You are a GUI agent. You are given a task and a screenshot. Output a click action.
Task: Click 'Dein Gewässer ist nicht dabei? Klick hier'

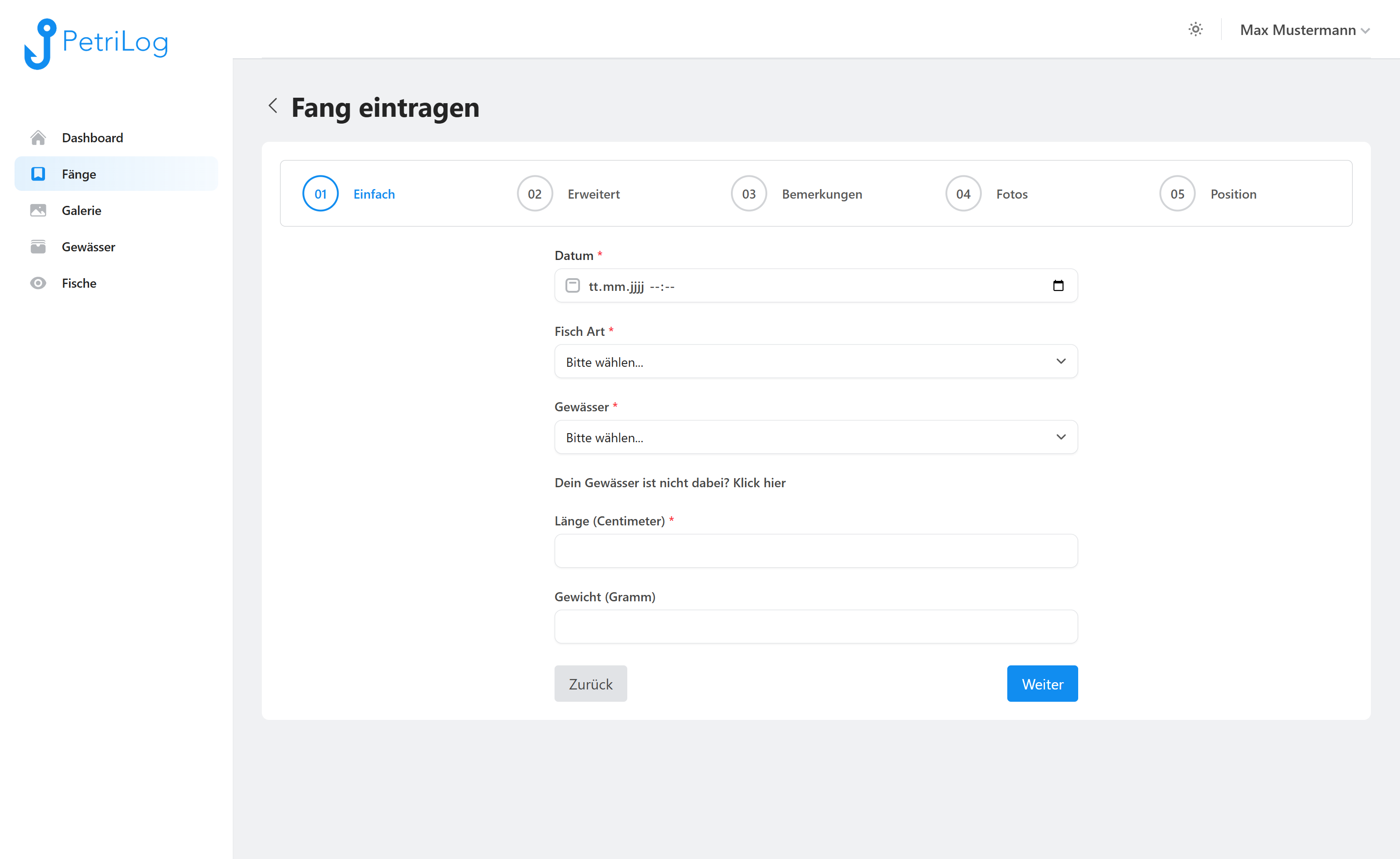pyautogui.click(x=670, y=483)
